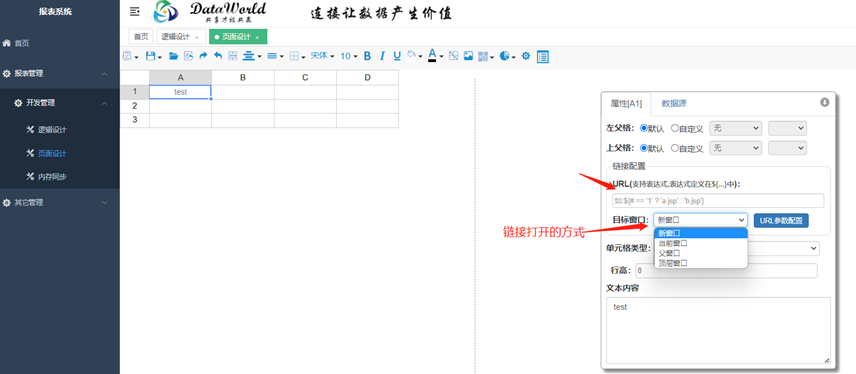Toggle bold formatting

tap(367, 56)
